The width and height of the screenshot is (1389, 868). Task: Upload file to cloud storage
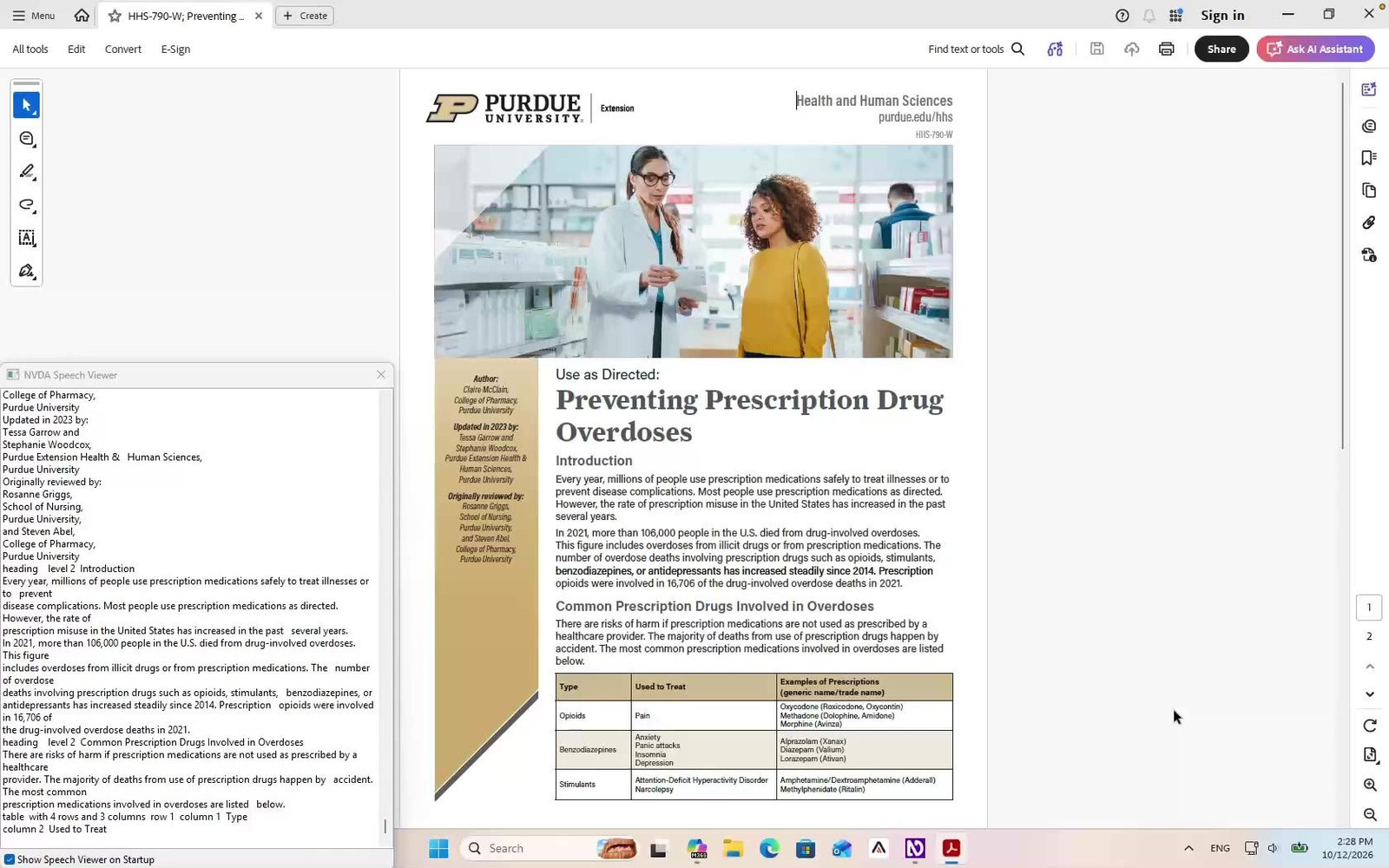pyautogui.click(x=1131, y=49)
